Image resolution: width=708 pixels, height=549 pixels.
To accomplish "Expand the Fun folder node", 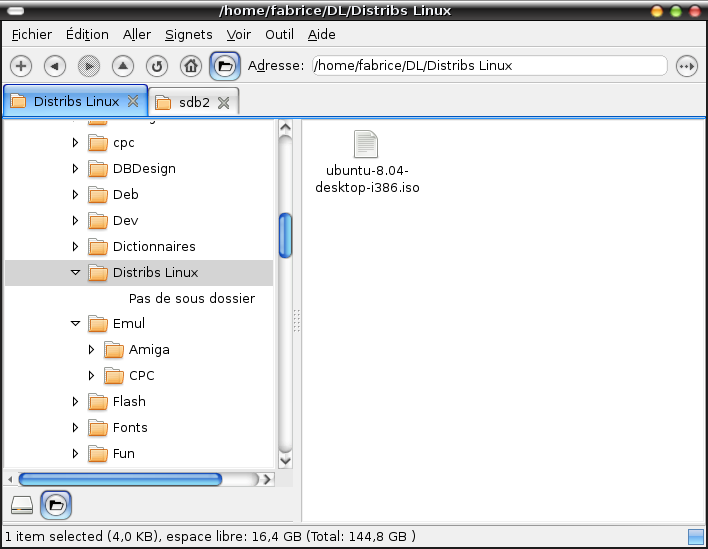I will coord(75,453).
